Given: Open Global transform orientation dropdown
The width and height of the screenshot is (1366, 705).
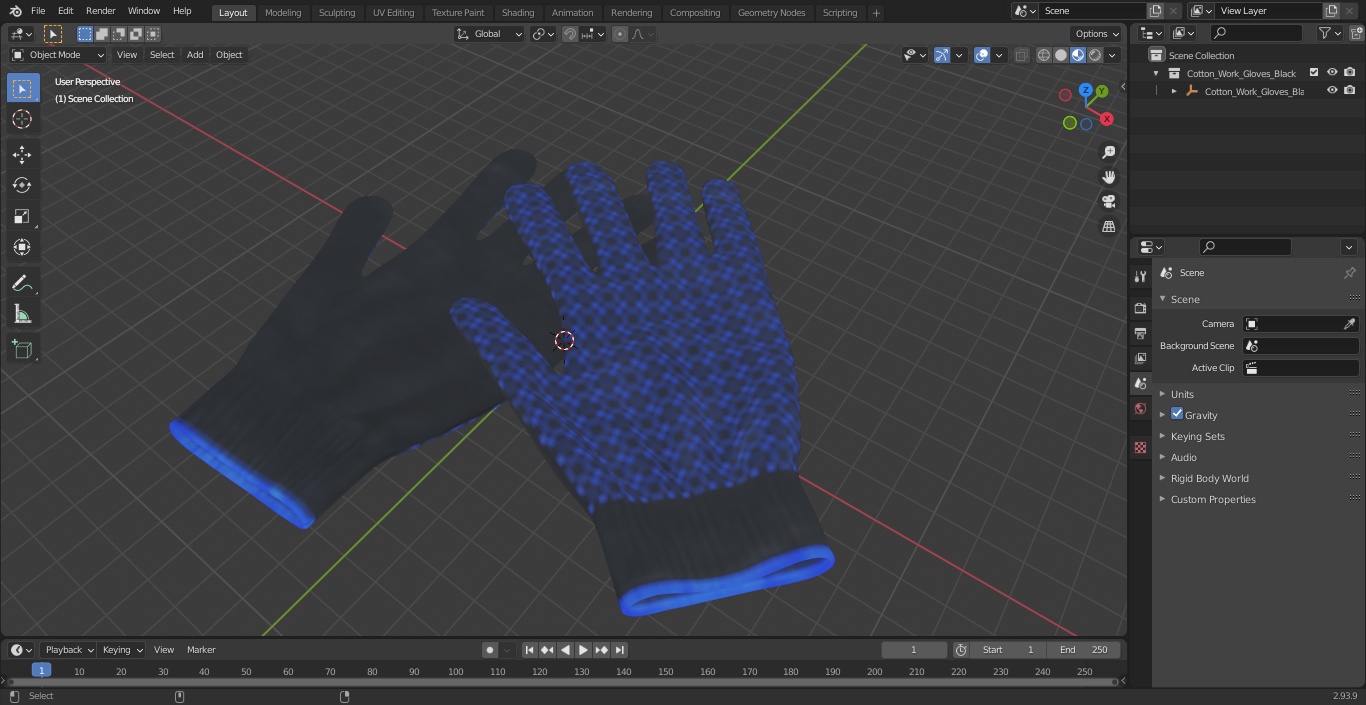Looking at the screenshot, I should click(x=490, y=34).
